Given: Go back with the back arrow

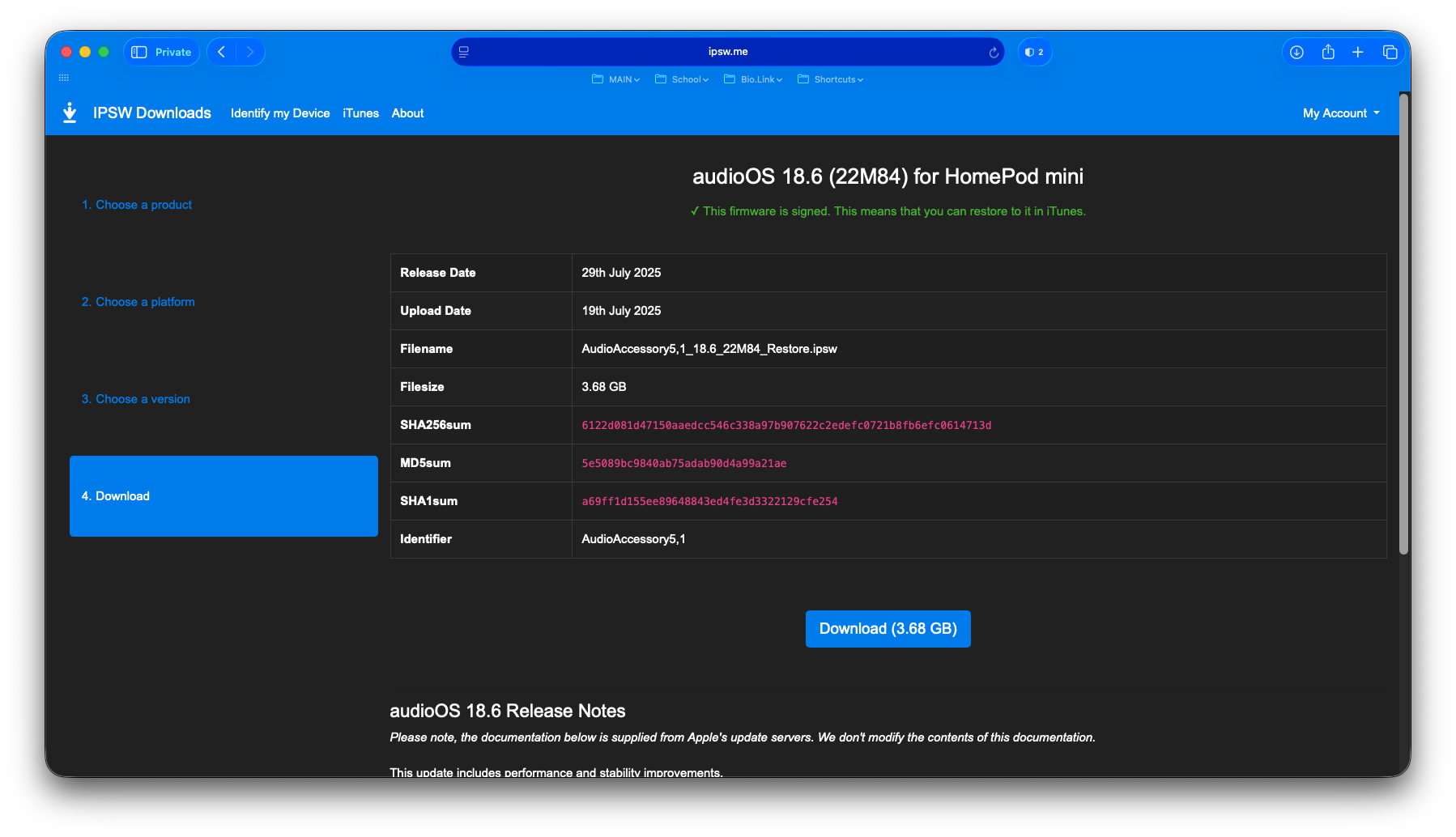Looking at the screenshot, I should 221,52.
